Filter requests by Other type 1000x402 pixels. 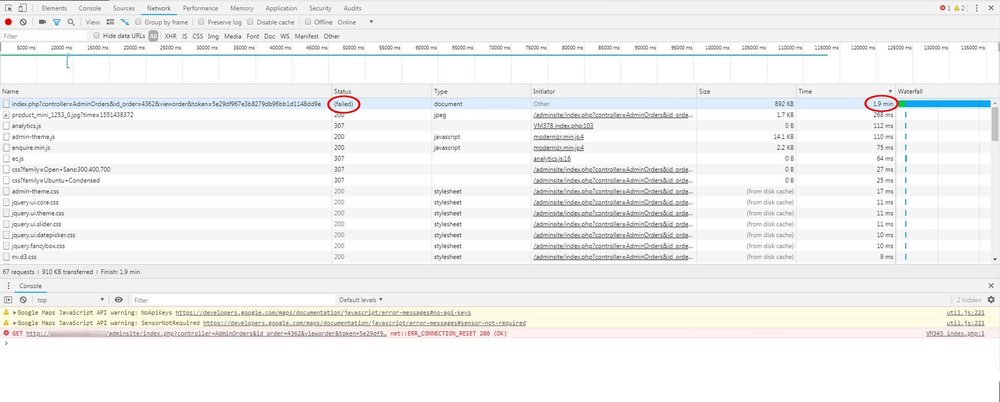click(332, 36)
